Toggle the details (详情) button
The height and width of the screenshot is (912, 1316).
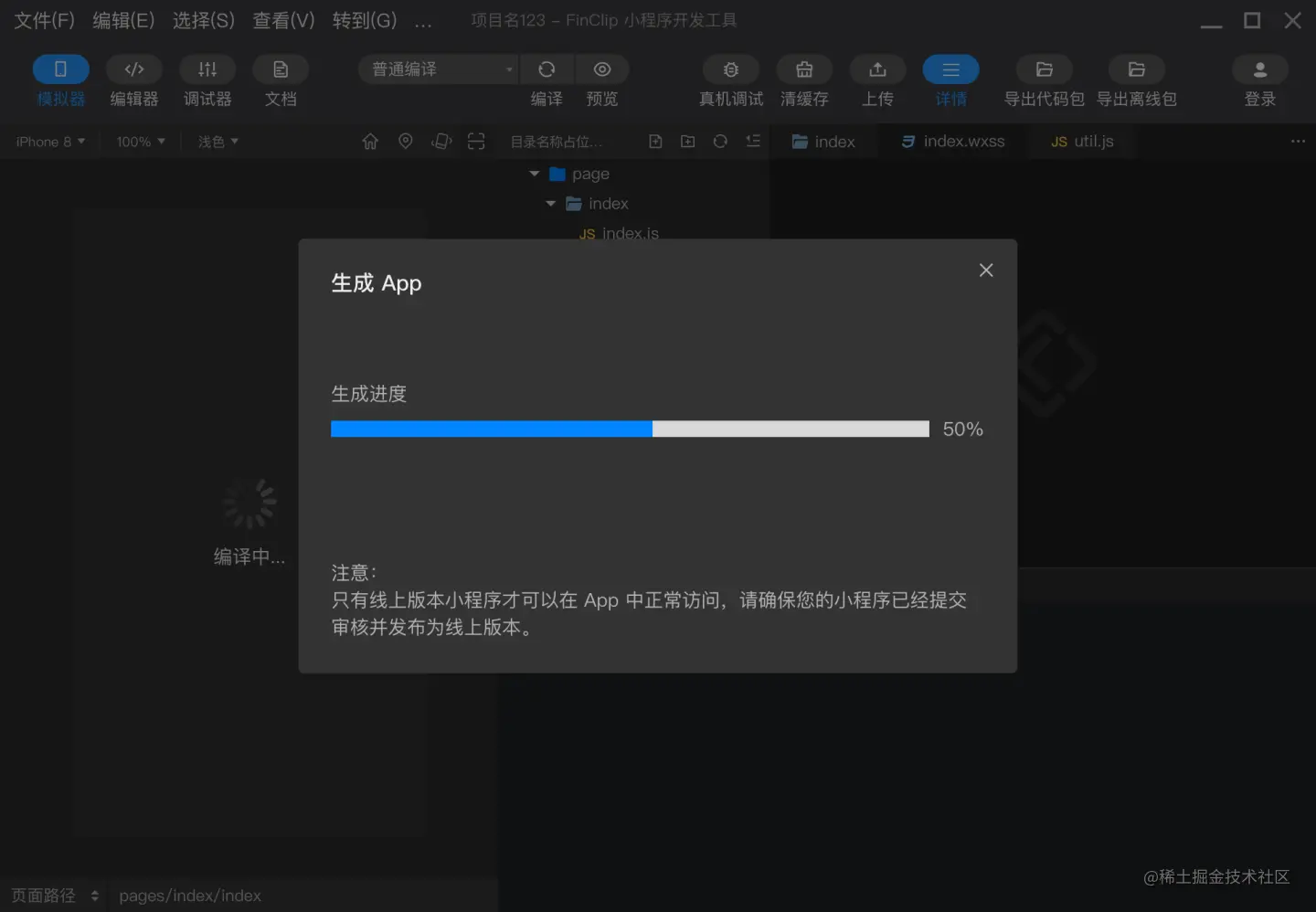tap(950, 69)
